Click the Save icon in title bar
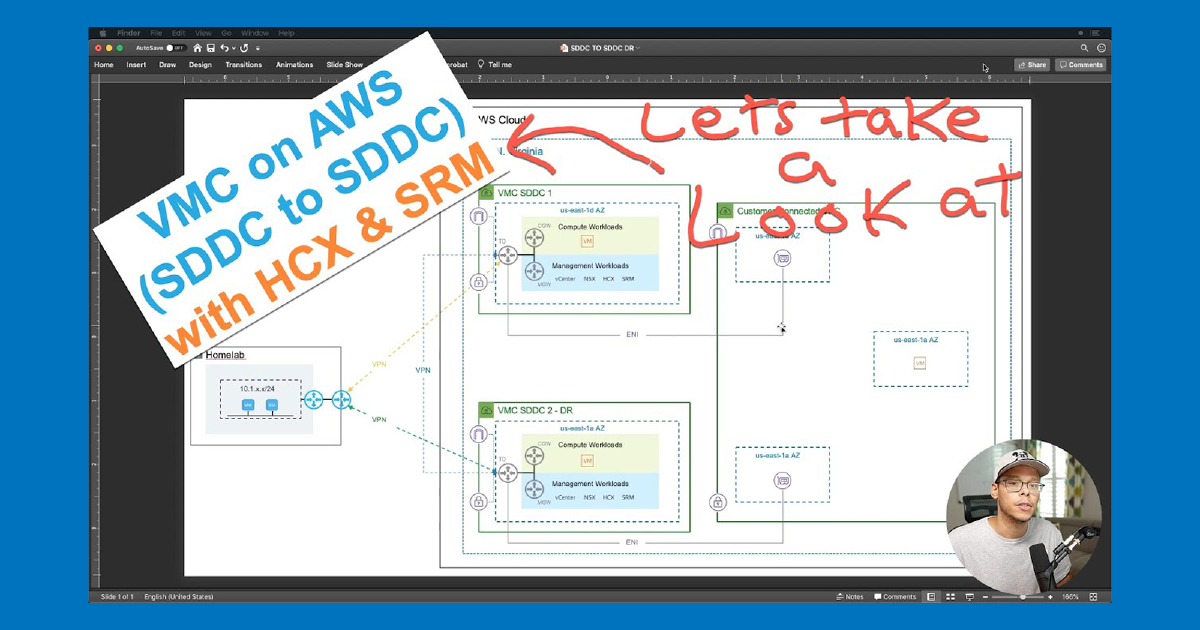This screenshot has width=1200, height=630. pos(210,48)
